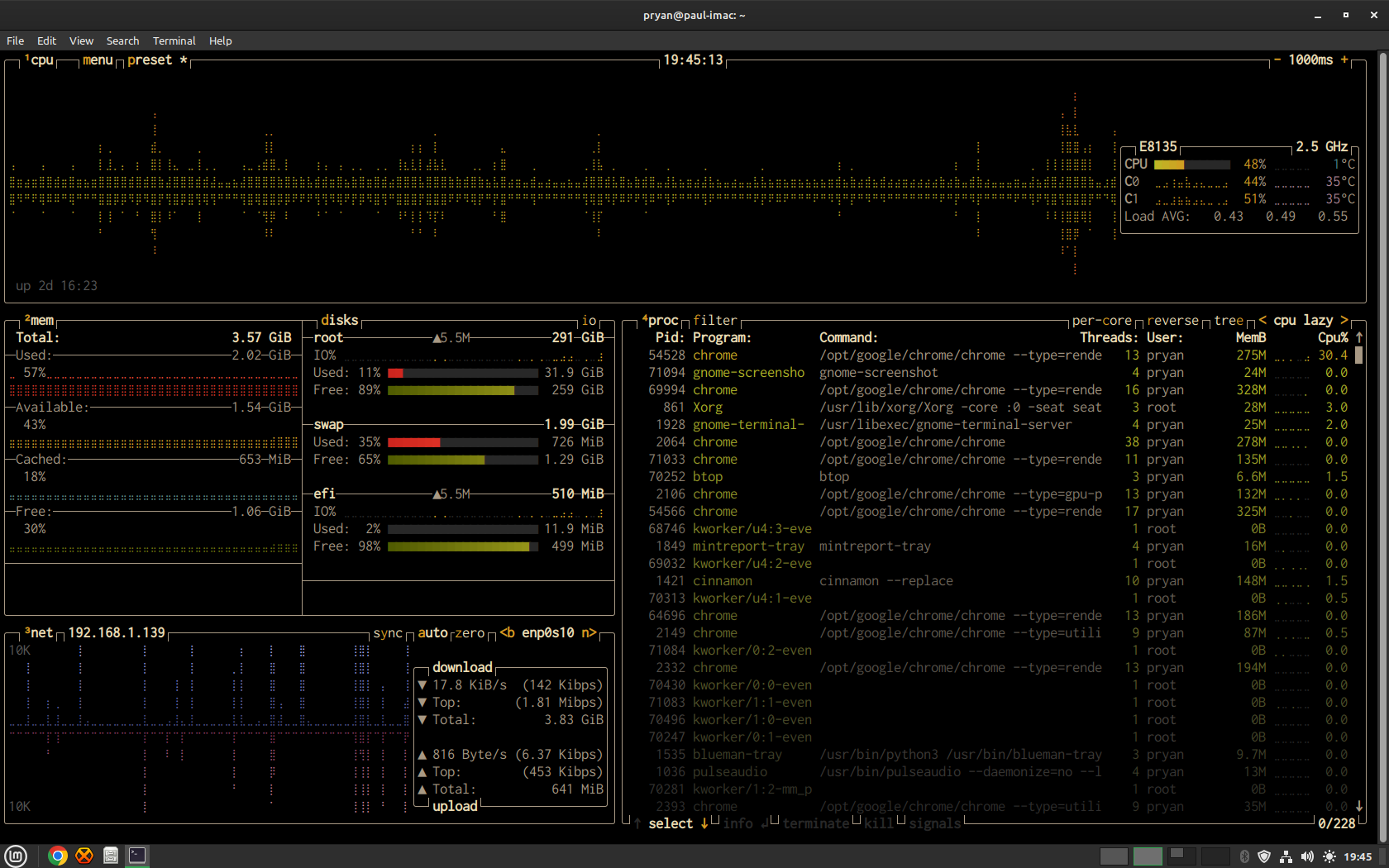Toggle net graph sync scaling
Image resolution: width=1389 pixels, height=868 pixels.
(x=388, y=632)
